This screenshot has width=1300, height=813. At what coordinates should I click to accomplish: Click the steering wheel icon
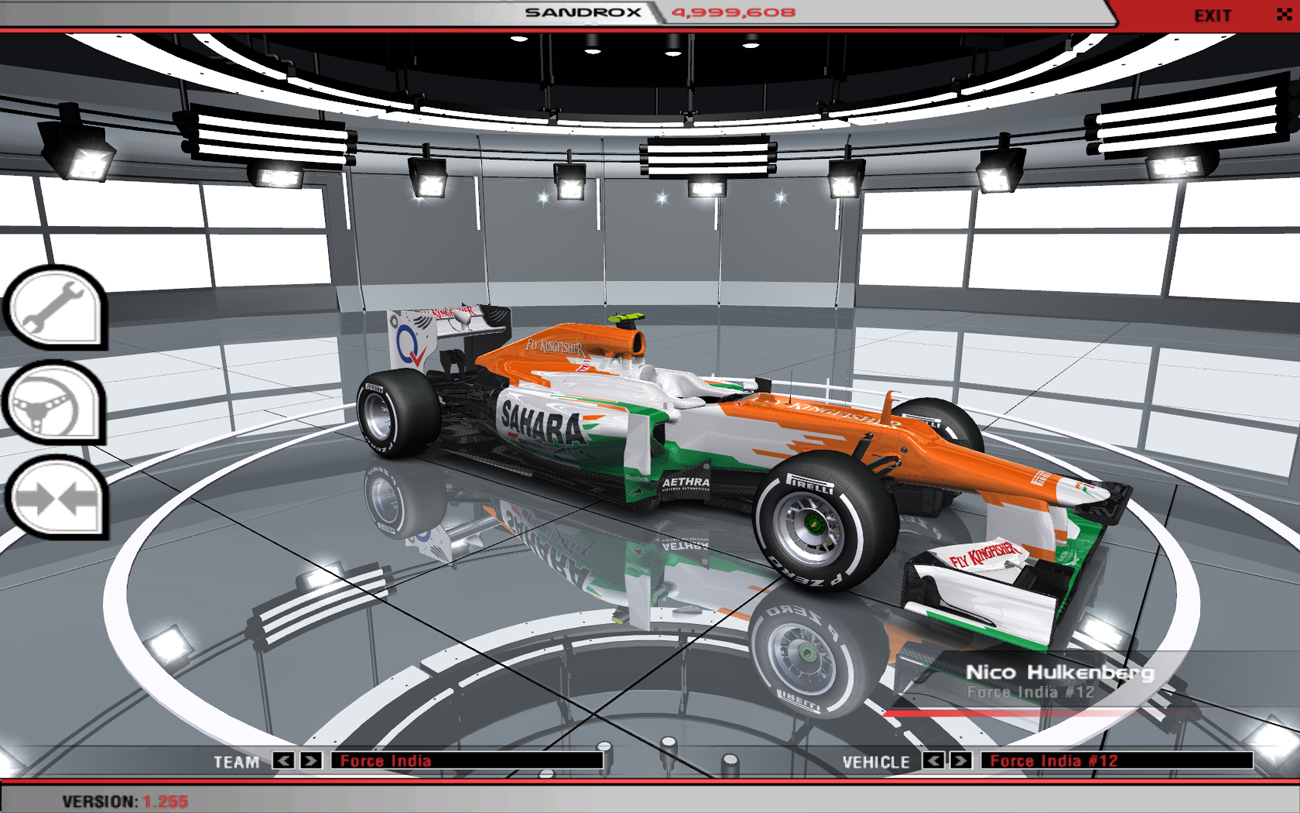[55, 403]
